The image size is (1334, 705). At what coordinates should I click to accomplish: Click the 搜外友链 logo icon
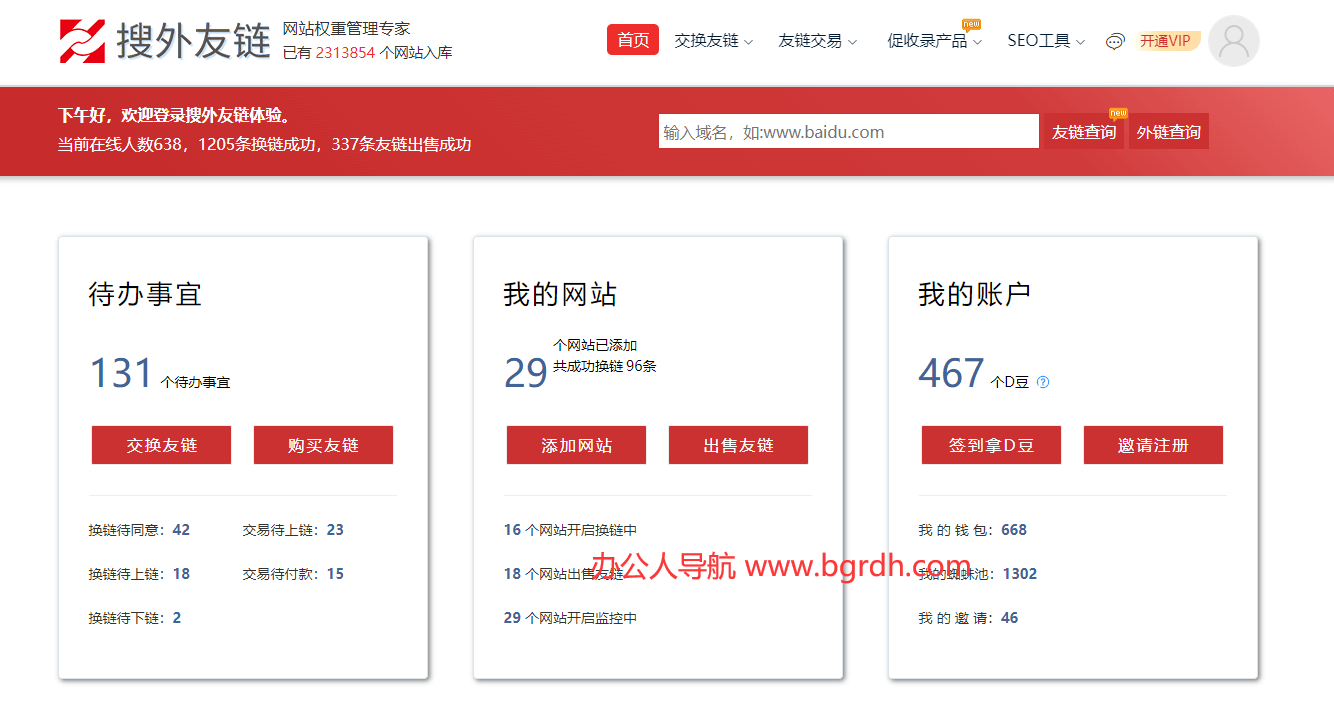click(x=82, y=41)
